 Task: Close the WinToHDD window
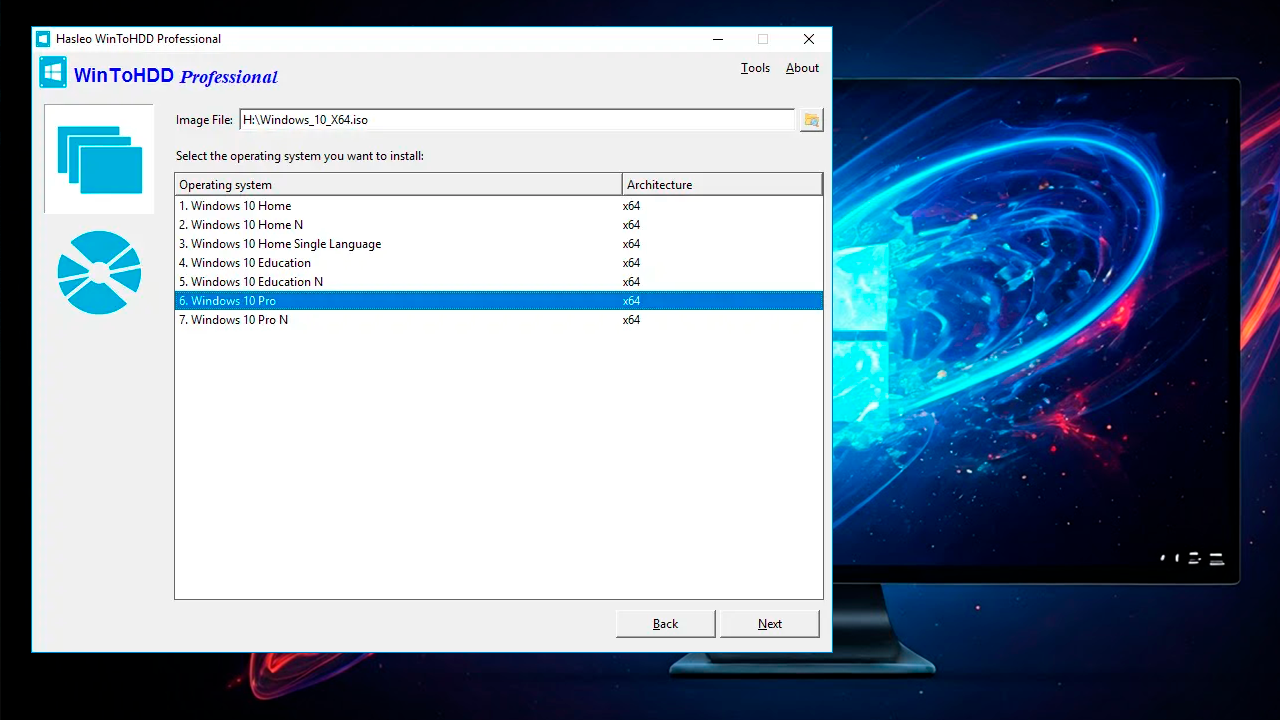click(808, 39)
